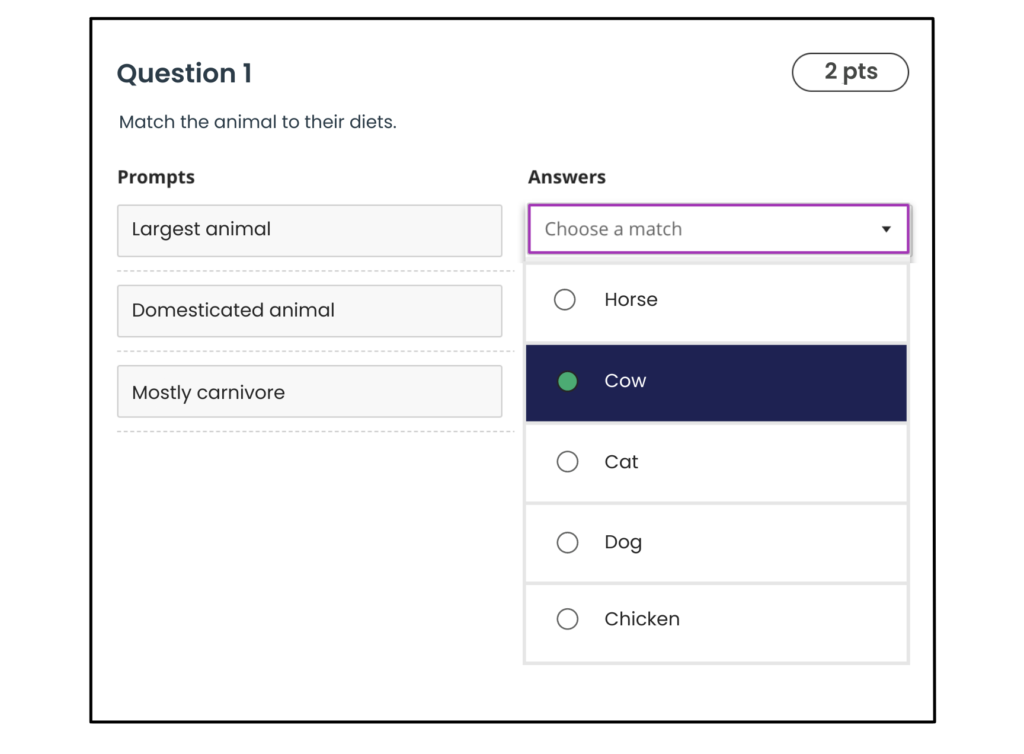Image resolution: width=1024 pixels, height=754 pixels.
Task: Collapse the answers list via dropdown arrow
Action: pos(886,229)
